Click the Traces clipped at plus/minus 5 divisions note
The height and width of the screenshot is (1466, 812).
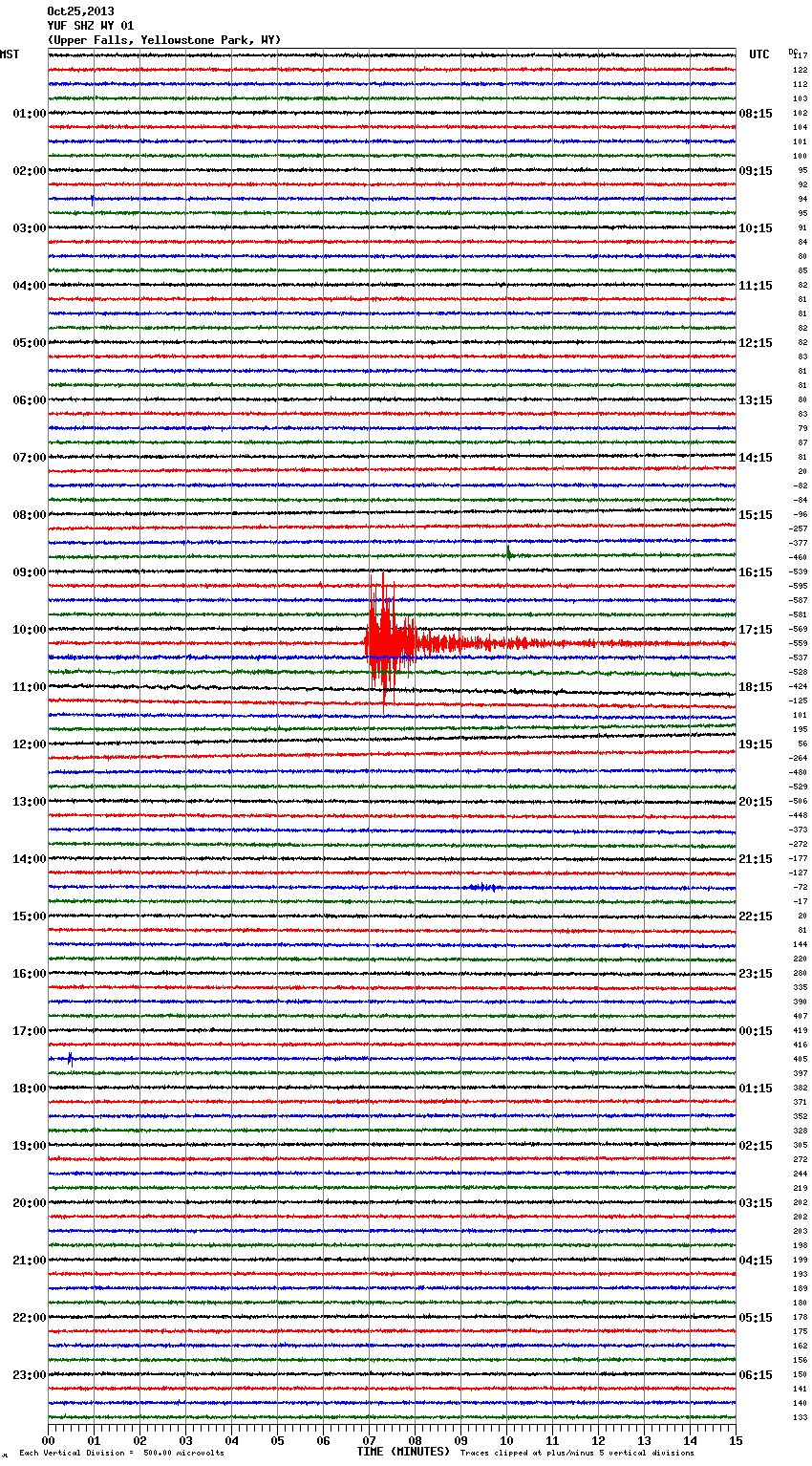pos(577,1453)
